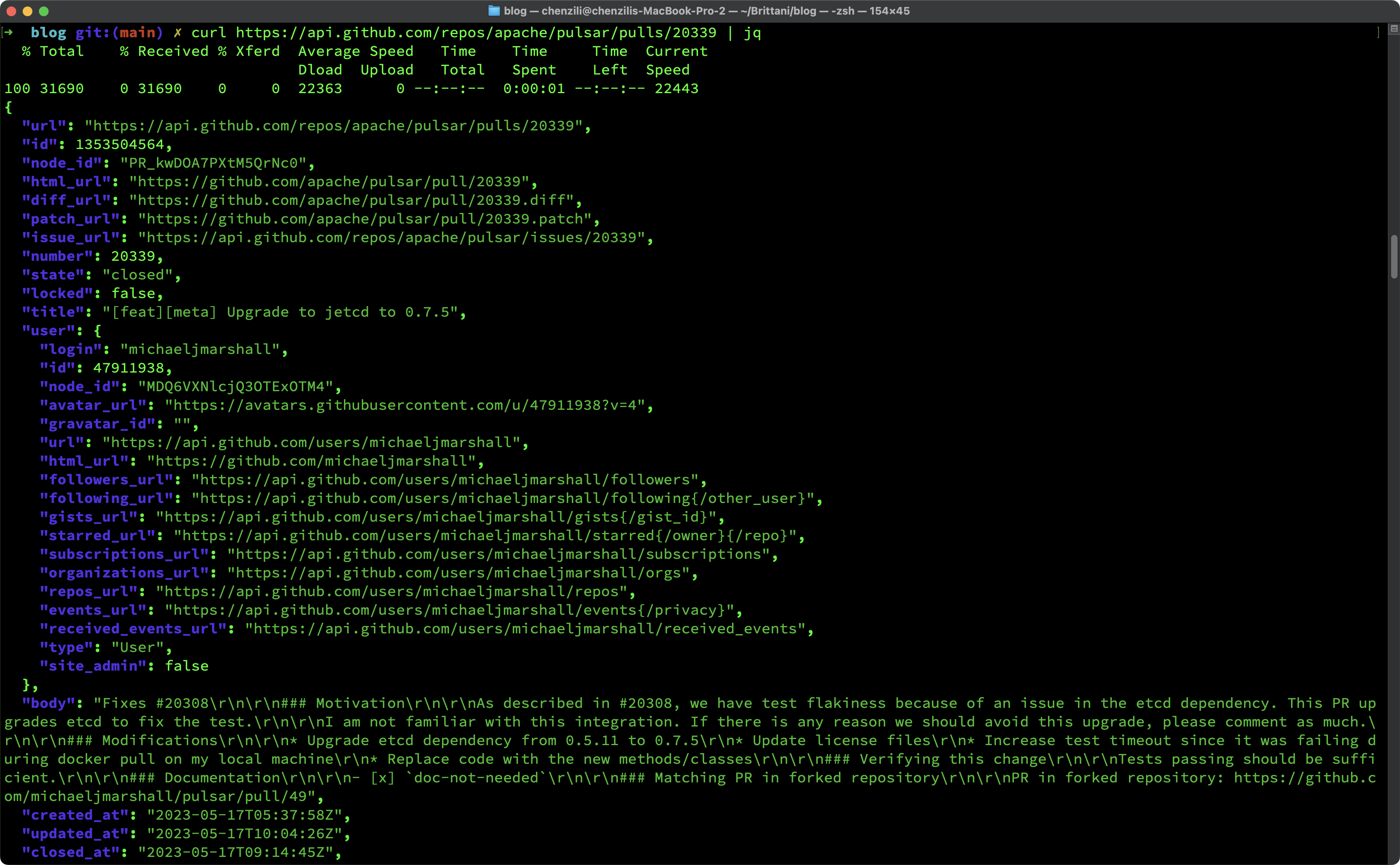
Task: Click the Dload value 22363
Action: coord(320,89)
